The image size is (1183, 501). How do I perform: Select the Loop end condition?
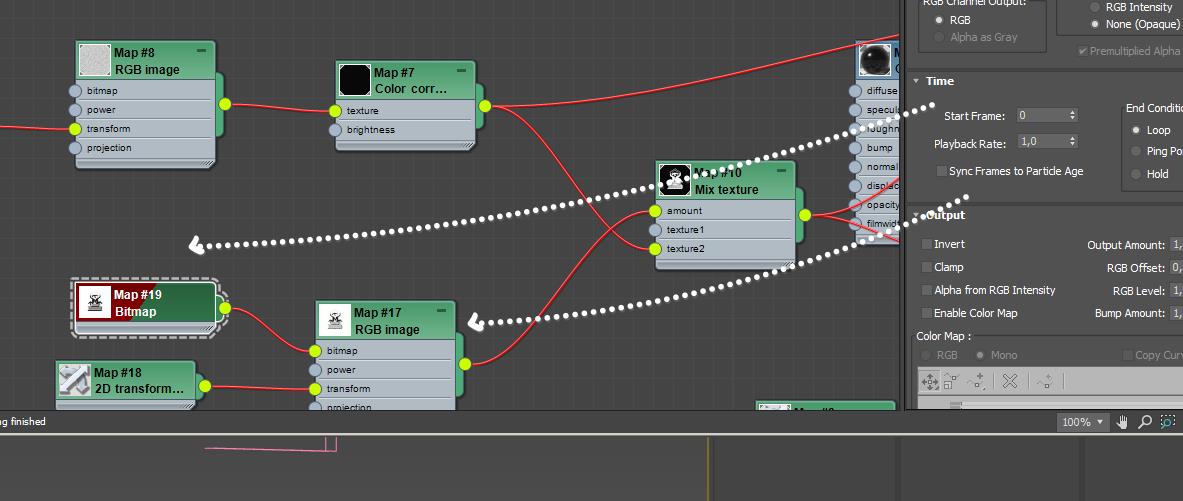[1137, 130]
